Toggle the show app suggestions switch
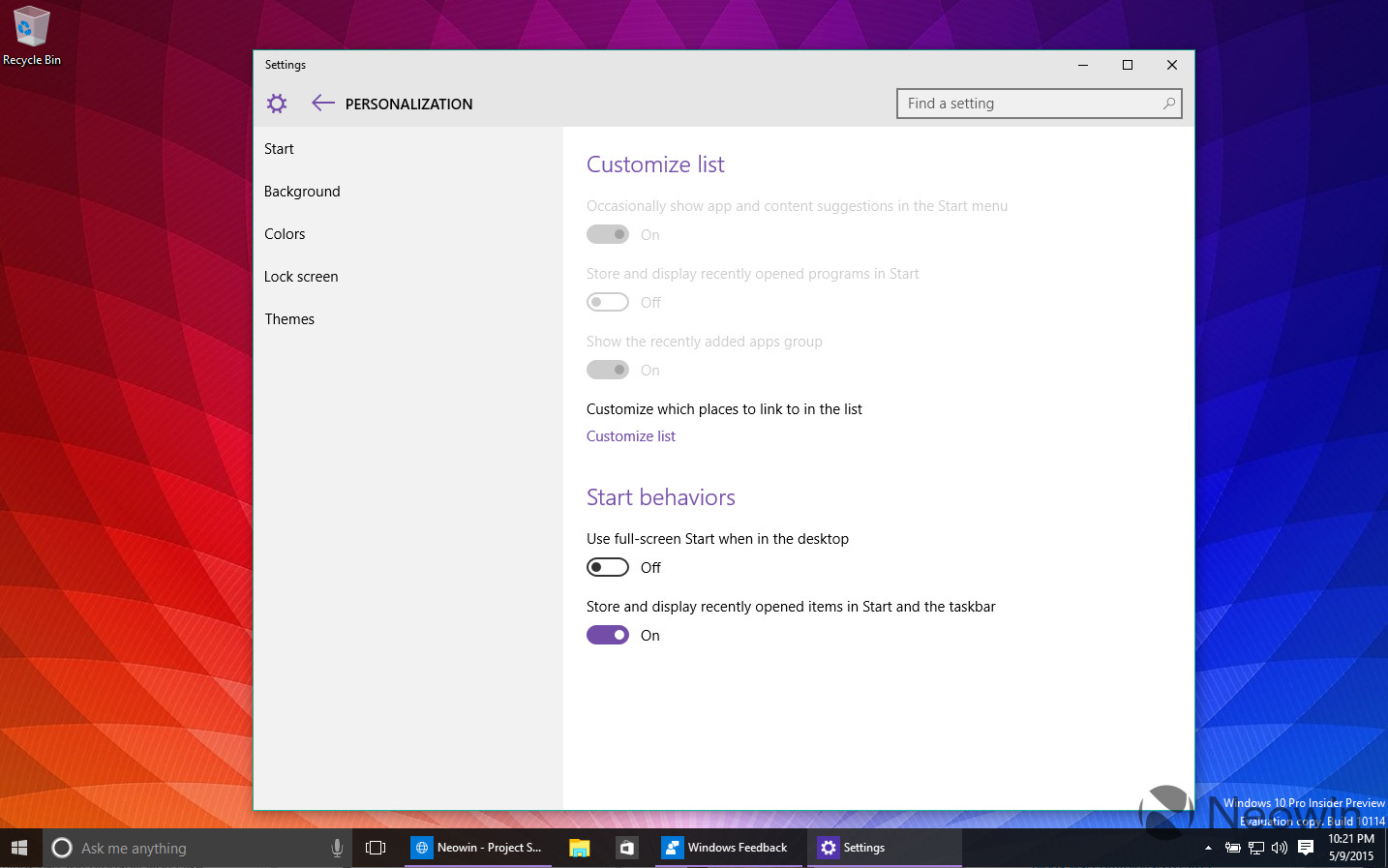 pos(608,234)
